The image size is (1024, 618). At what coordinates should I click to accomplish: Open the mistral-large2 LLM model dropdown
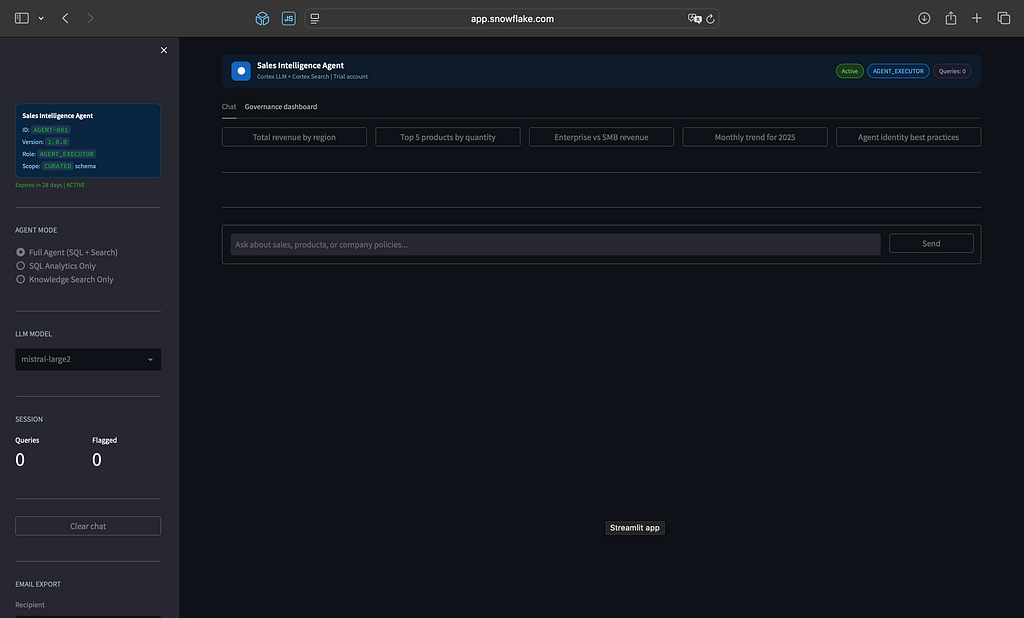[88, 359]
